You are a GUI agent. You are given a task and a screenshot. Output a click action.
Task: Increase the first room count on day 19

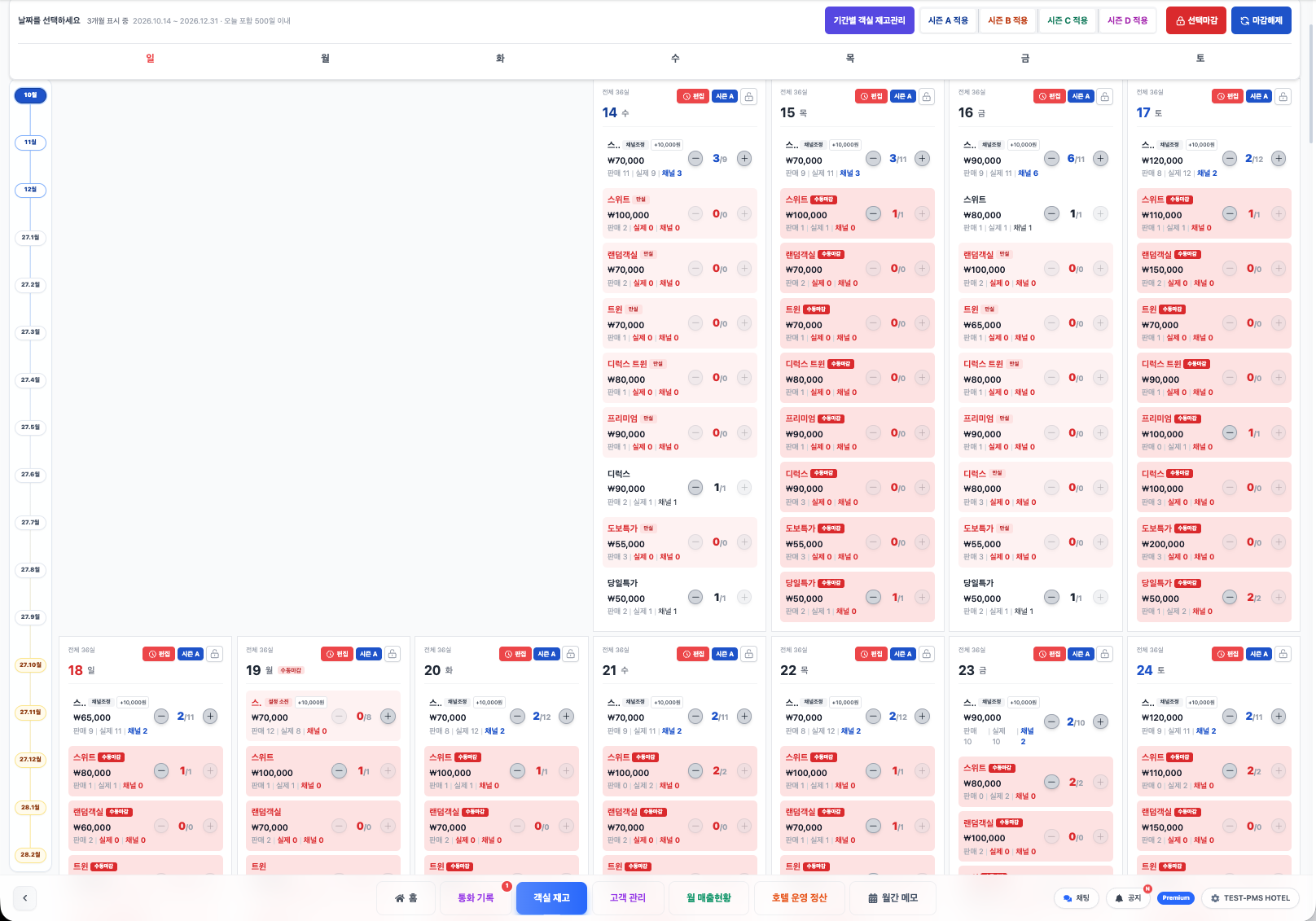[x=388, y=717]
